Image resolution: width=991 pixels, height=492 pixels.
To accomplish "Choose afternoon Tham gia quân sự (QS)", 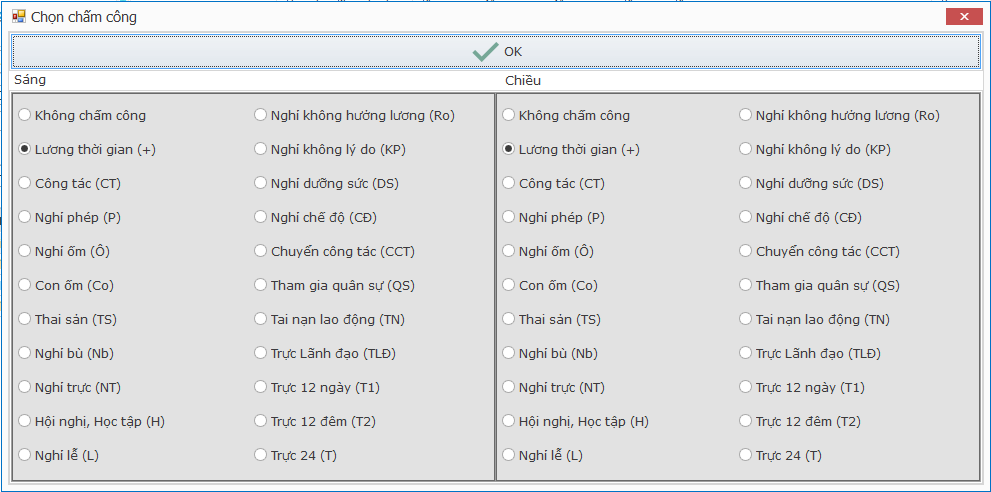I will point(819,285).
